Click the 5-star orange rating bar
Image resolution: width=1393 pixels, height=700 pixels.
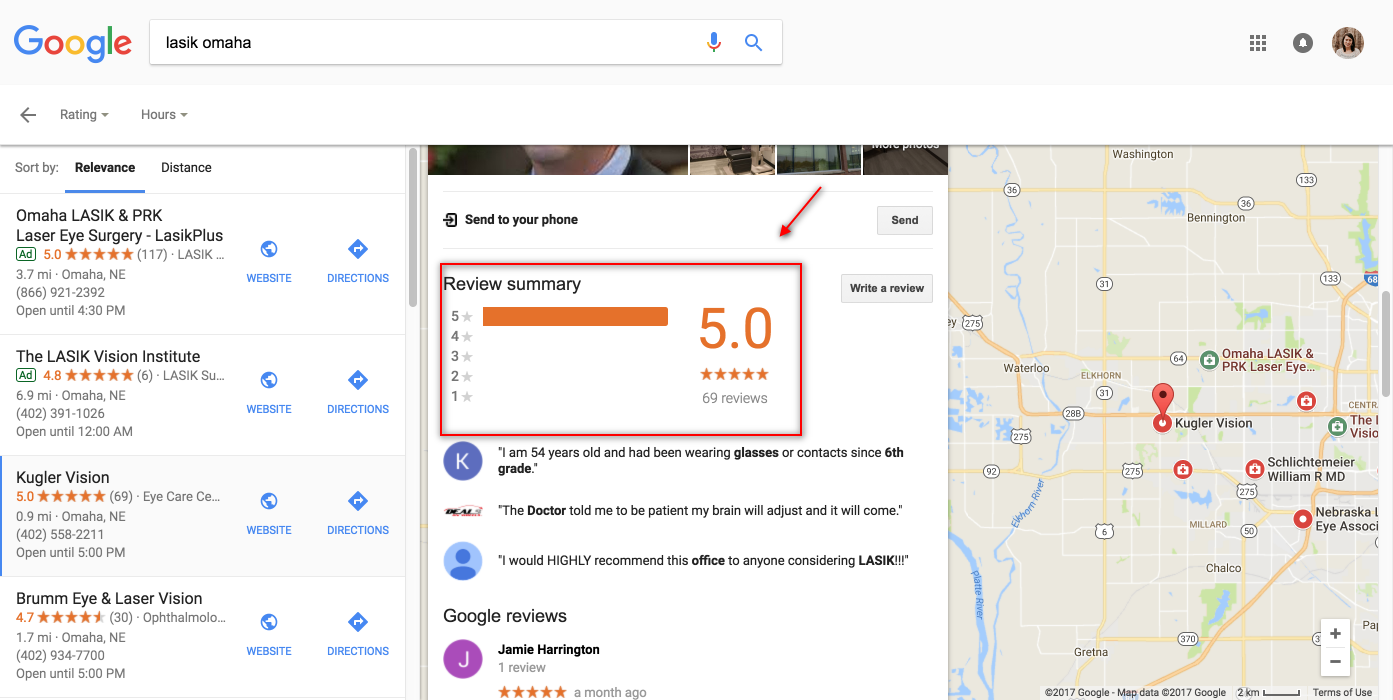click(x=575, y=317)
